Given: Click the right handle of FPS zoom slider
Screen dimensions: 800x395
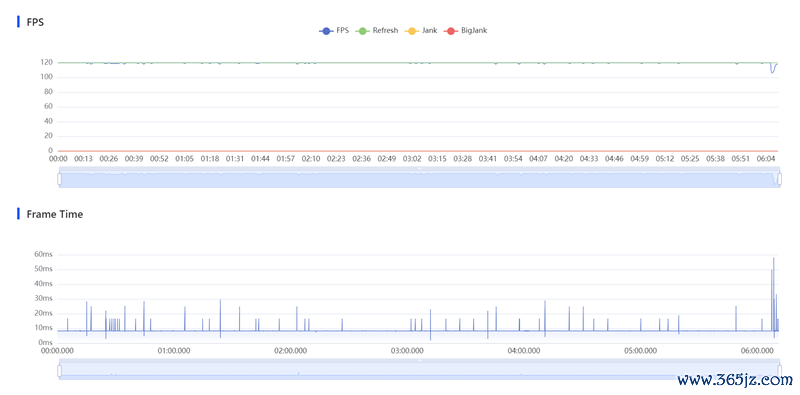Looking at the screenshot, I should tap(779, 179).
